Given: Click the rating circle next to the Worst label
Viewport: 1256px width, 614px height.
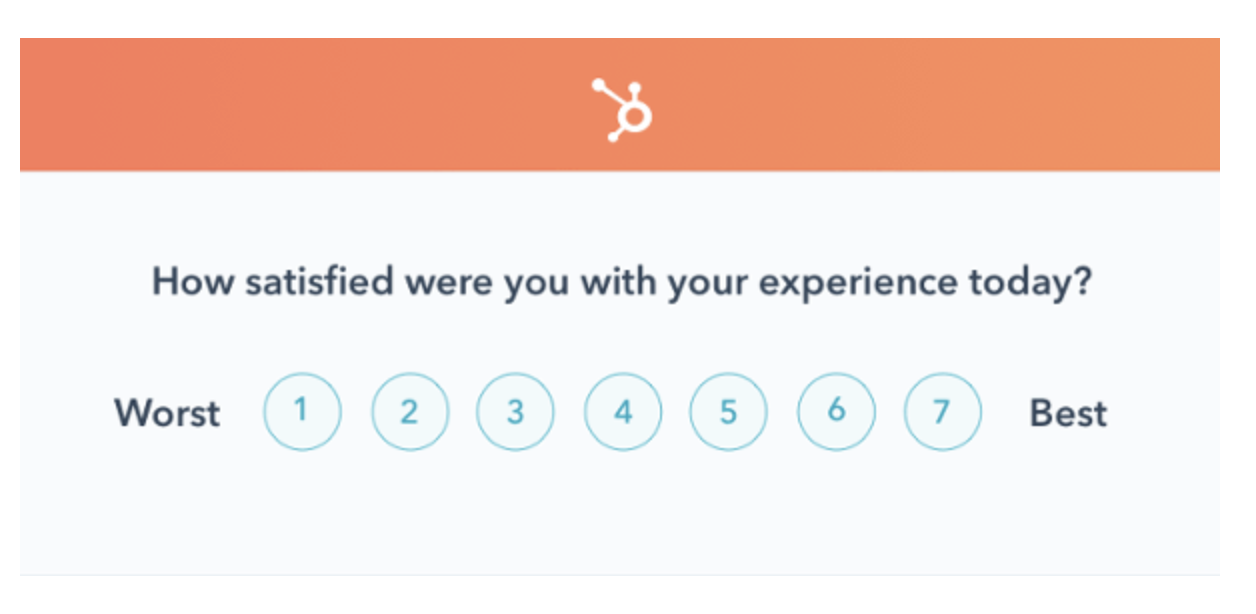Looking at the screenshot, I should coord(302,412).
